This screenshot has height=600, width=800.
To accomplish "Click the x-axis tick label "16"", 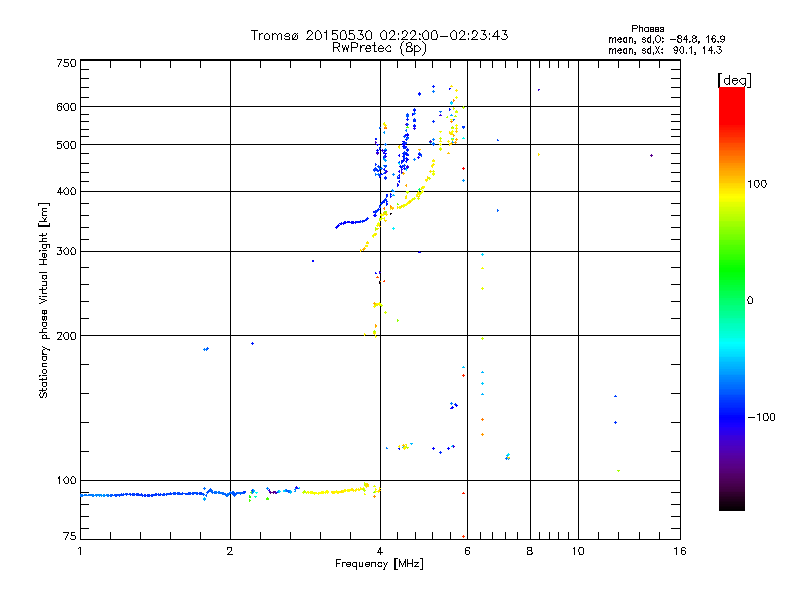I will tap(680, 551).
